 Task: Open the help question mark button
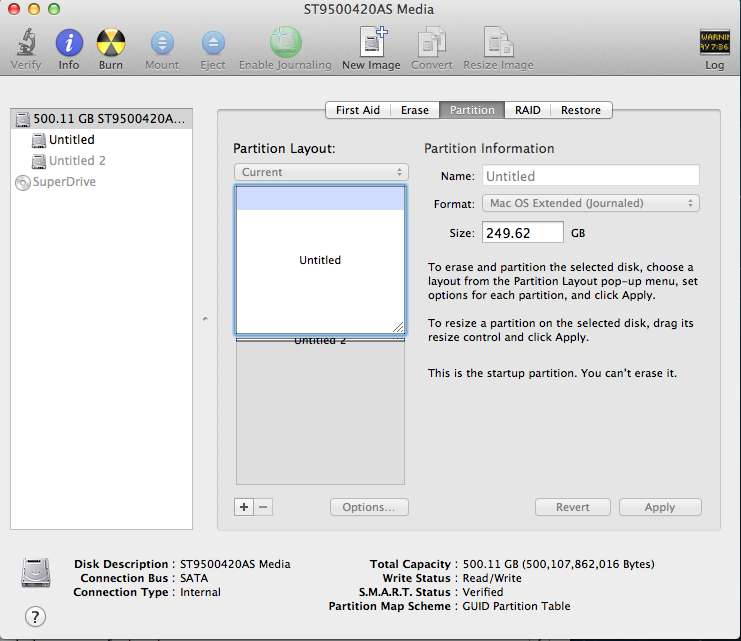35,616
